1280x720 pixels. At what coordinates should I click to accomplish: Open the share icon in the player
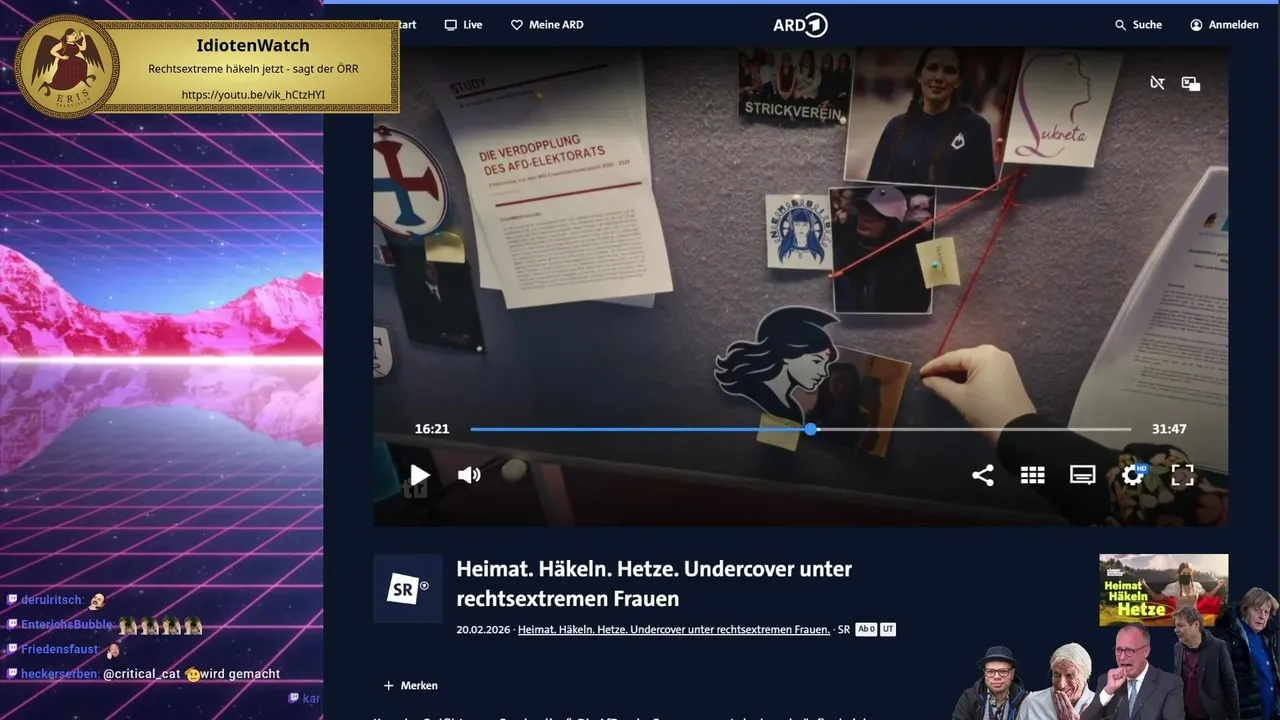point(983,475)
